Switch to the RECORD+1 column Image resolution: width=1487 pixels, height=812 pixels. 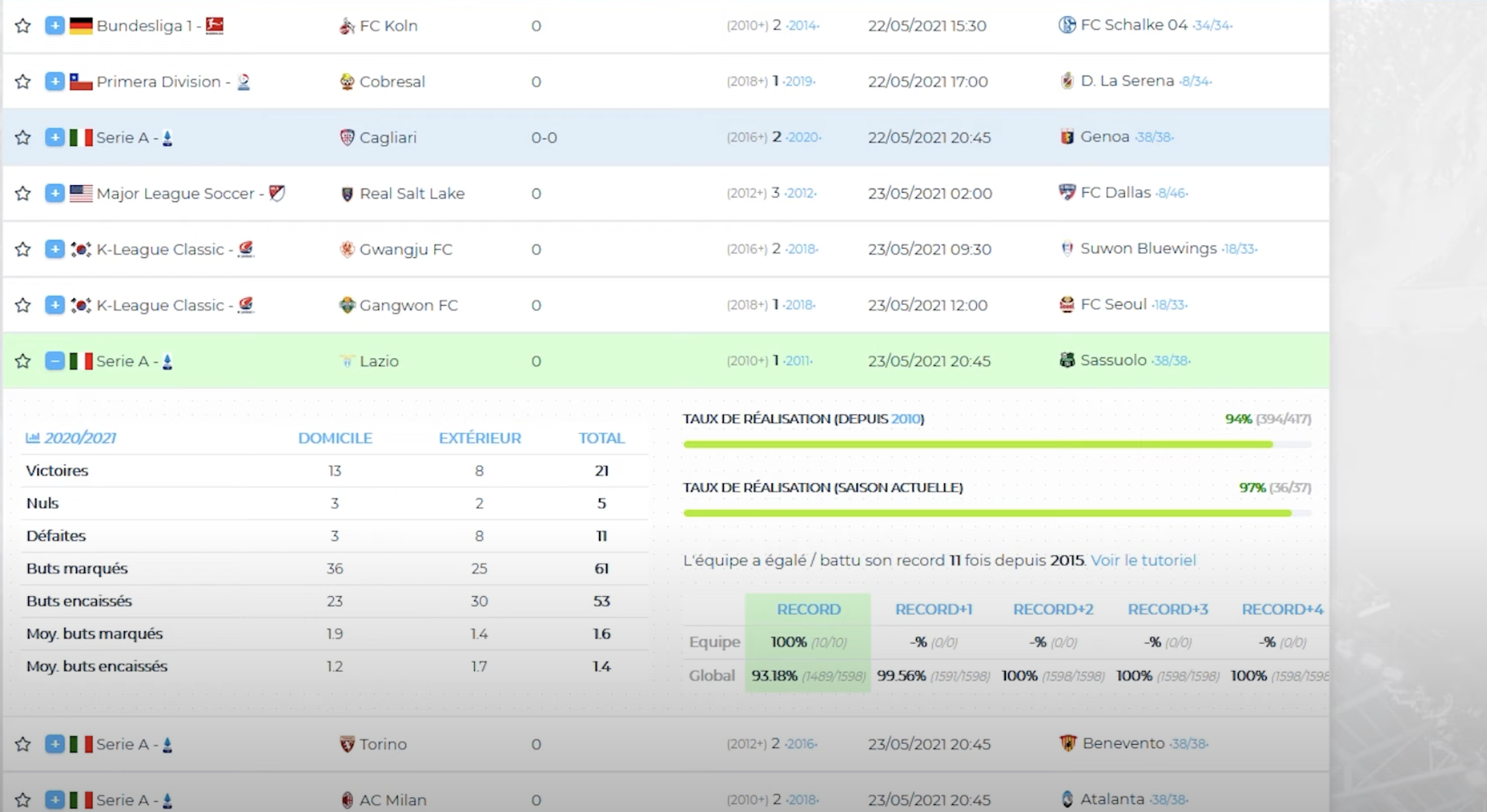tap(934, 609)
